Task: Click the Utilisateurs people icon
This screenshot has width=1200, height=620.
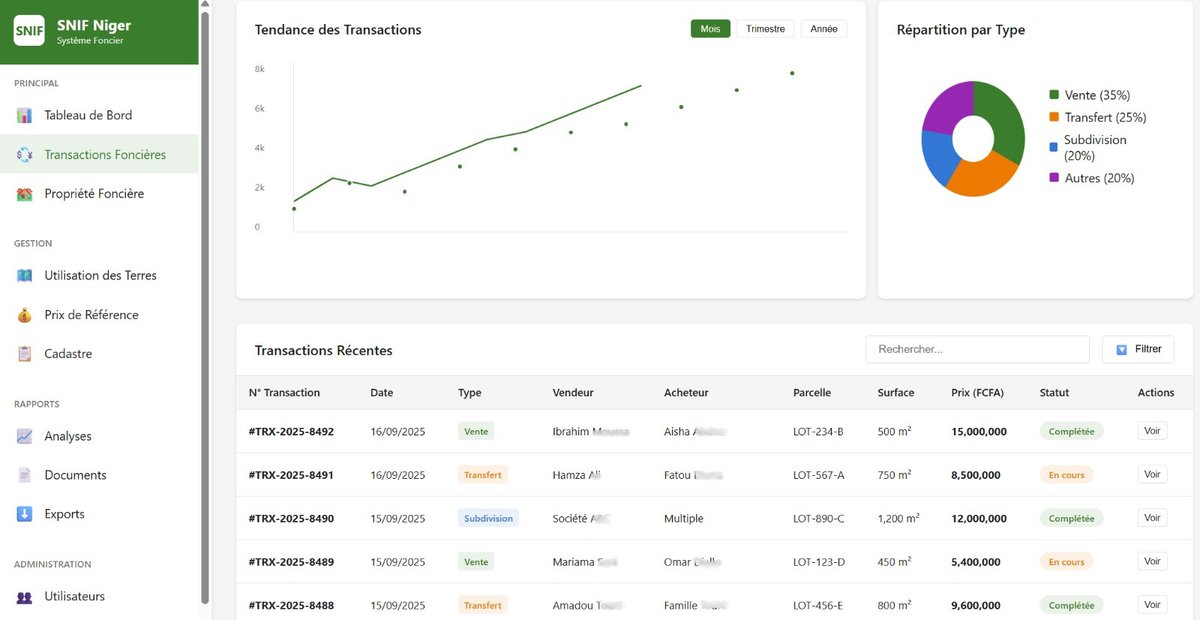Action: (x=24, y=597)
